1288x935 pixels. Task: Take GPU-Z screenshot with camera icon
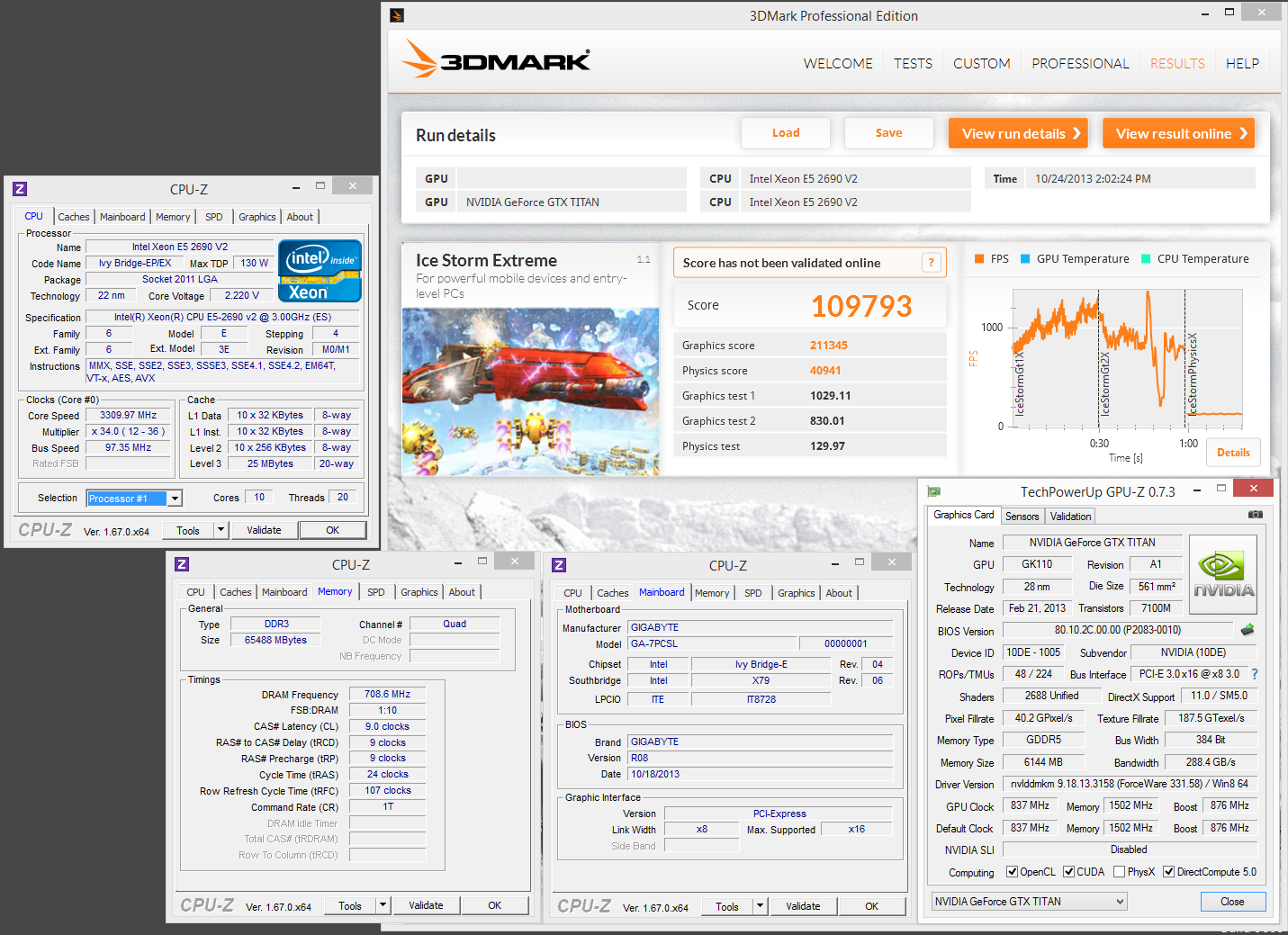pos(1255,515)
